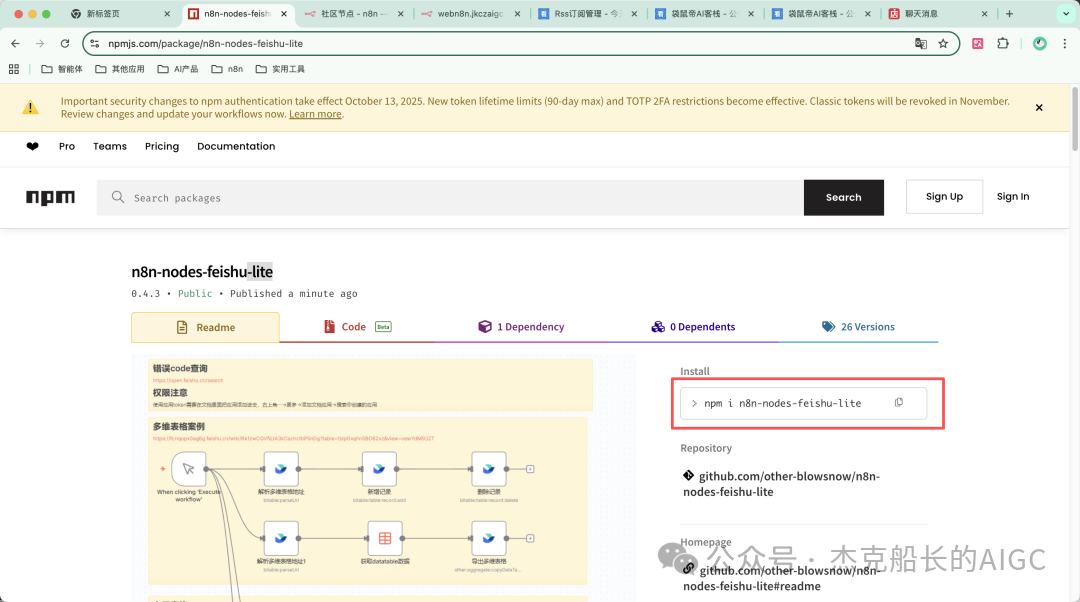Click the Sign Up button
Image resolution: width=1080 pixels, height=602 pixels.
click(944, 196)
